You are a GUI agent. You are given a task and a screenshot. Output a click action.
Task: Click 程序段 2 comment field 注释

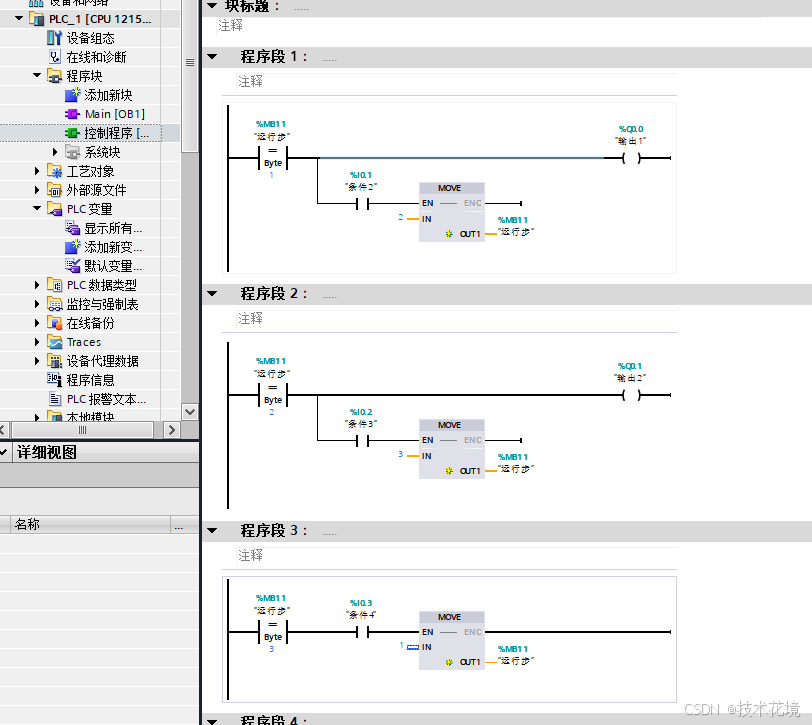[457, 318]
